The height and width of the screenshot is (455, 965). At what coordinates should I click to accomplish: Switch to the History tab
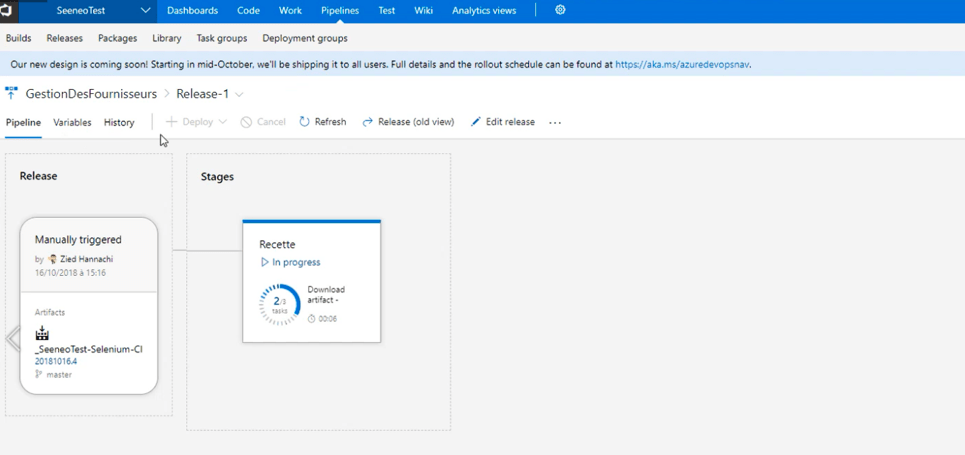point(119,122)
